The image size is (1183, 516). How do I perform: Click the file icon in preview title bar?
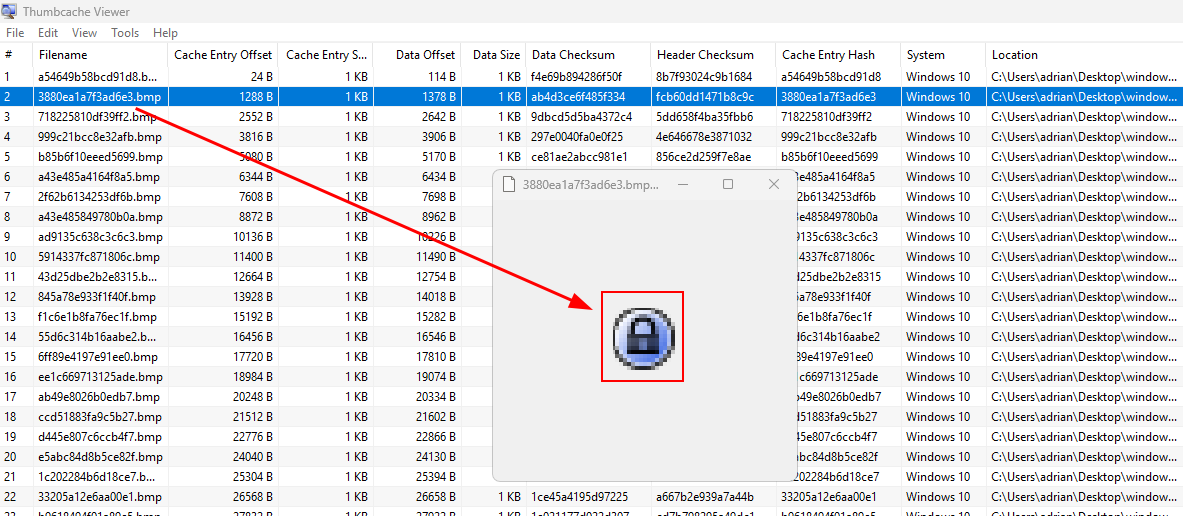point(509,185)
